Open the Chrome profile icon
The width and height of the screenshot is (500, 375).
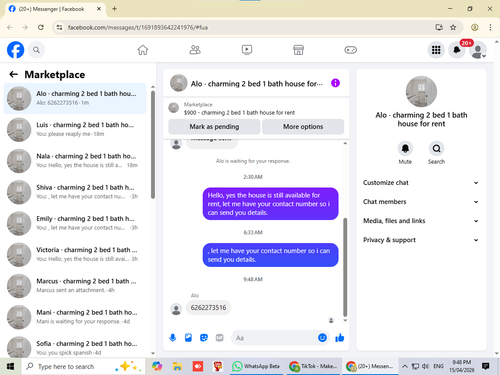pyautogui.click(x=475, y=27)
